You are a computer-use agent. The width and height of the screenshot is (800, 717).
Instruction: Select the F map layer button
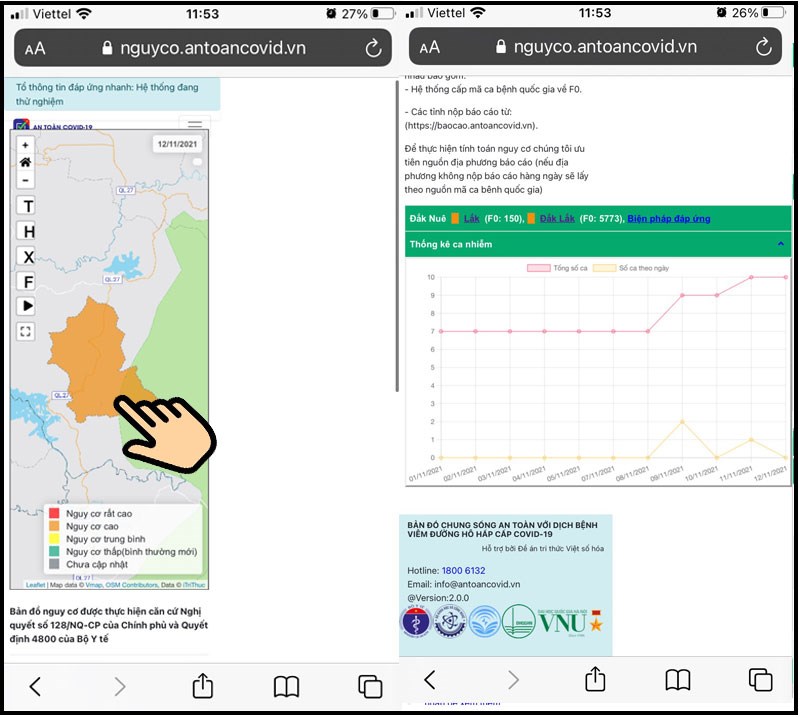pyautogui.click(x=26, y=281)
